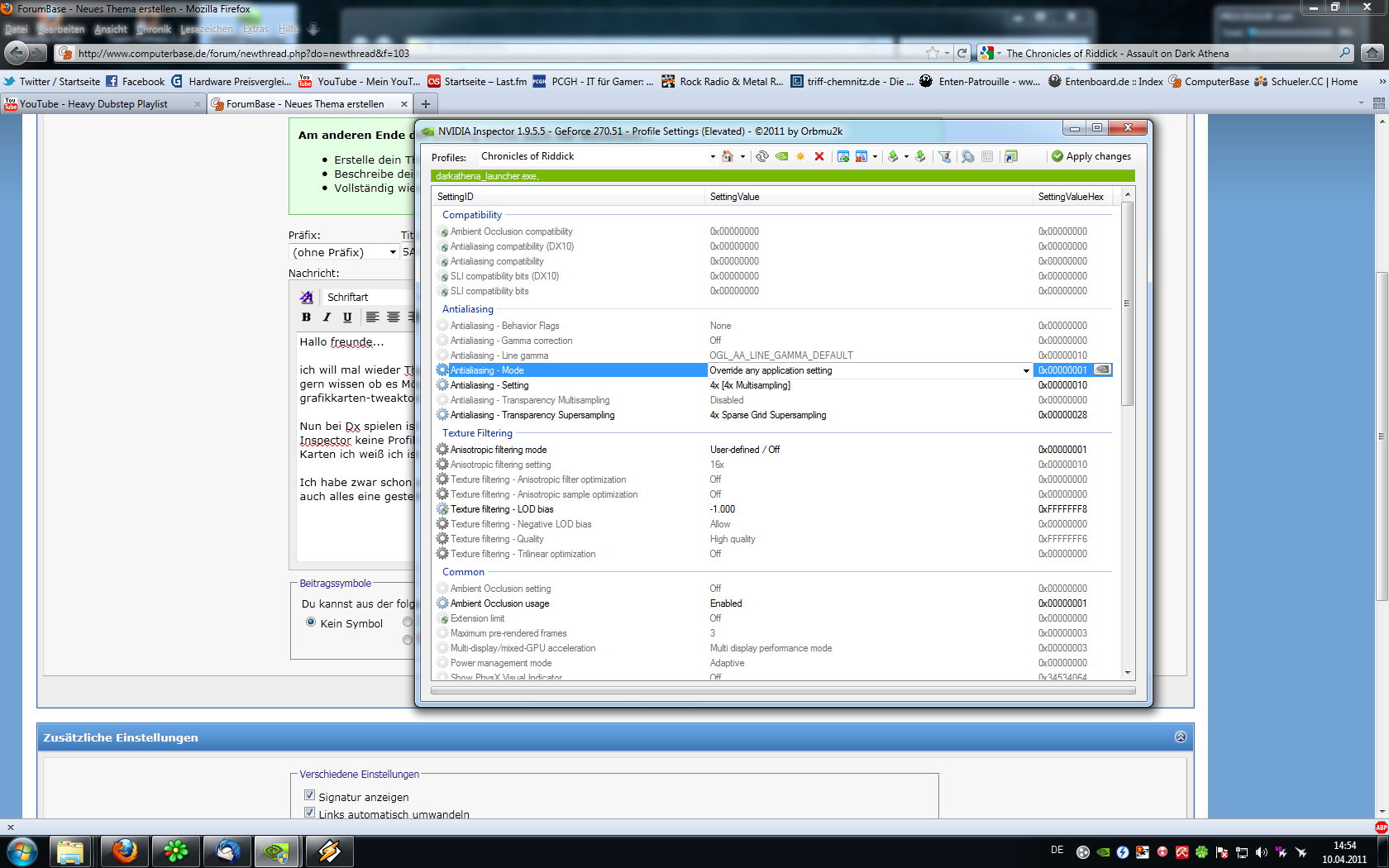The width and height of the screenshot is (1389, 868).
Task: Open ICQ flower icon in taskbar
Action: pos(176,851)
